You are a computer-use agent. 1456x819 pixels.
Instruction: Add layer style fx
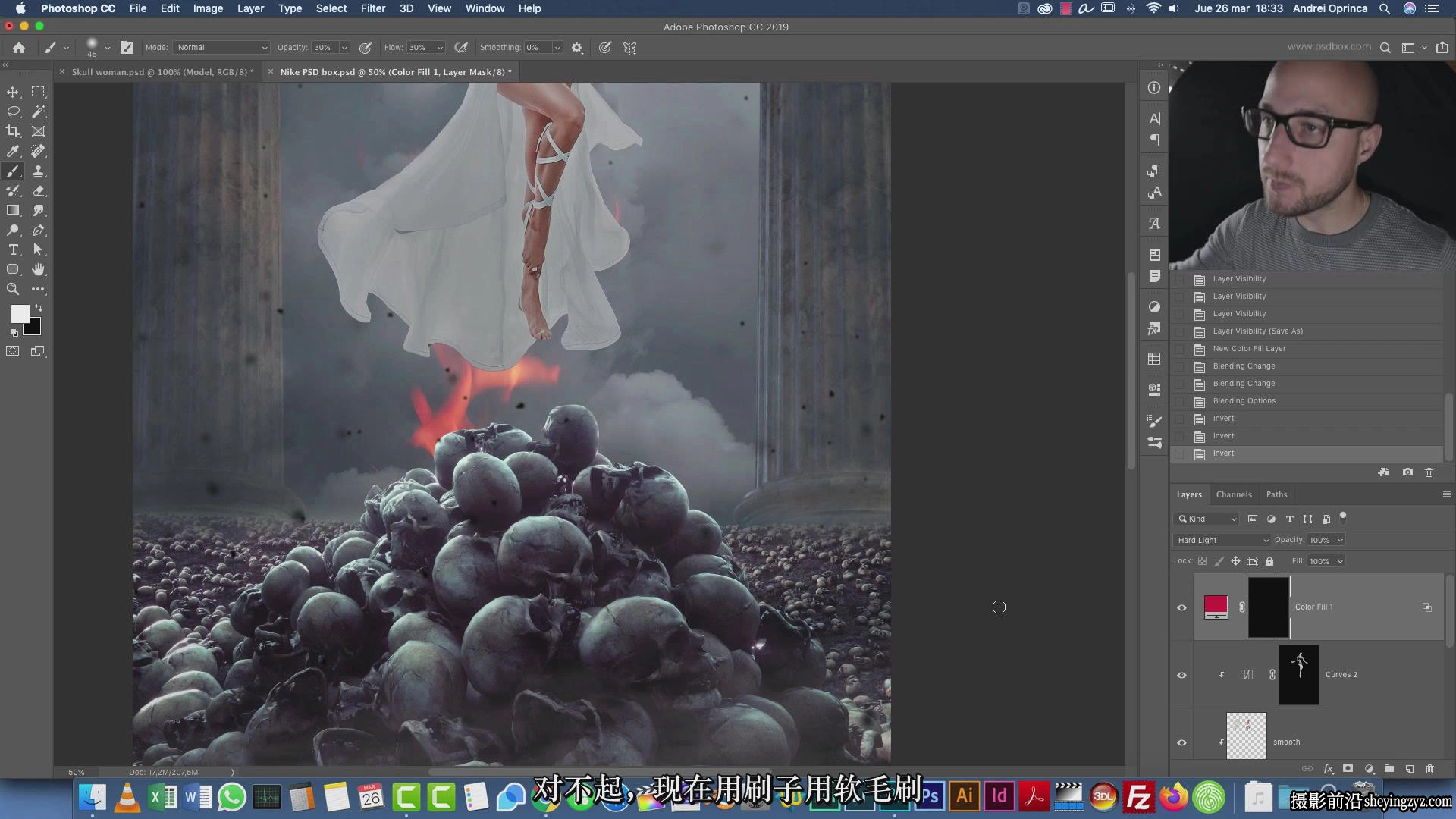1328,768
